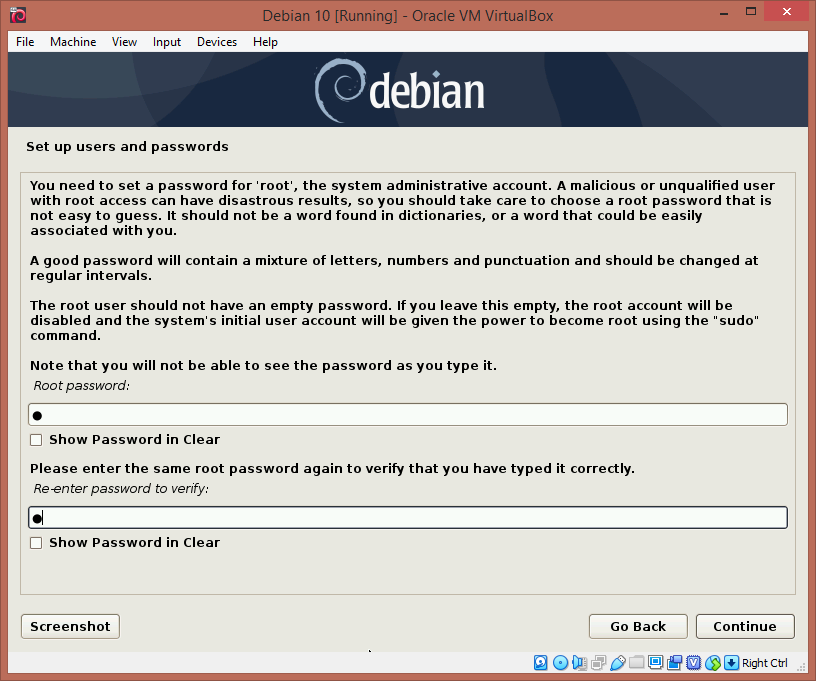Click the recording status icon
Screen dimensions: 816x681
pyautogui.click(x=674, y=662)
